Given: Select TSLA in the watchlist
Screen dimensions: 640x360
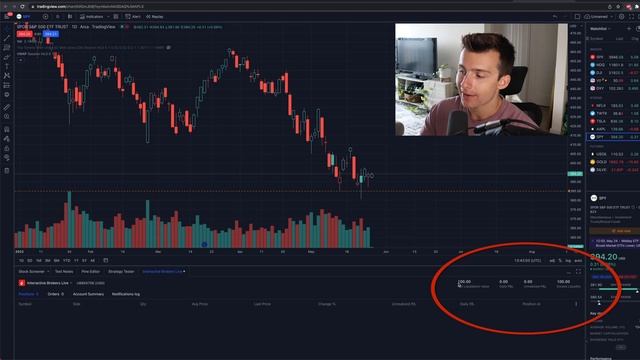Looking at the screenshot, I should pyautogui.click(x=614, y=121).
